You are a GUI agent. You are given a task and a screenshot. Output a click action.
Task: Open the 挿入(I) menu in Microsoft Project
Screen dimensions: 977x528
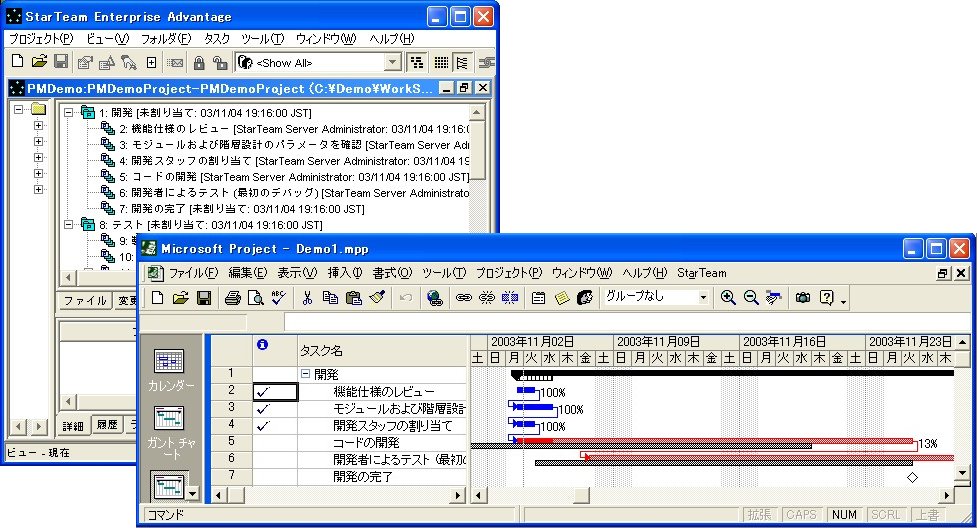345,273
